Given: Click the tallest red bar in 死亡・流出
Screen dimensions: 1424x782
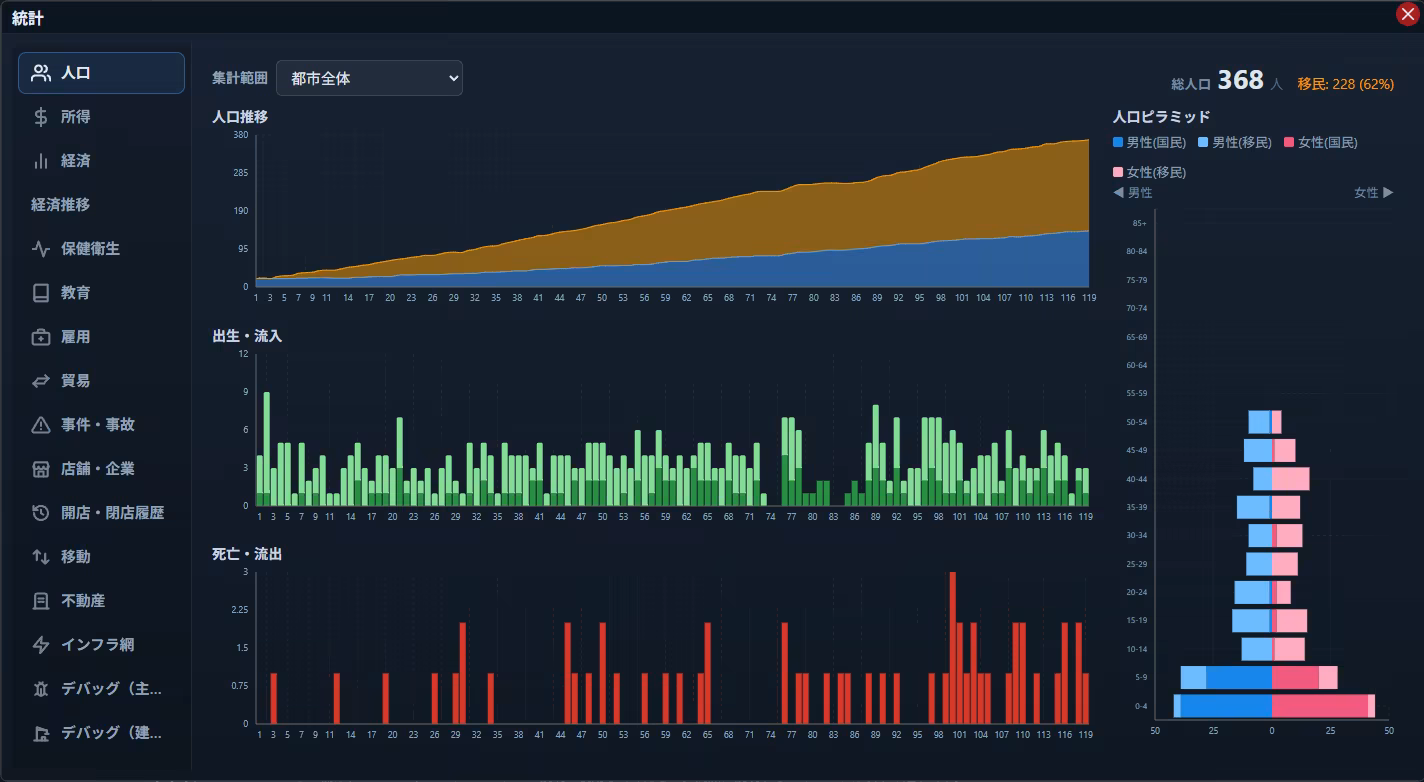Looking at the screenshot, I should 952,648.
